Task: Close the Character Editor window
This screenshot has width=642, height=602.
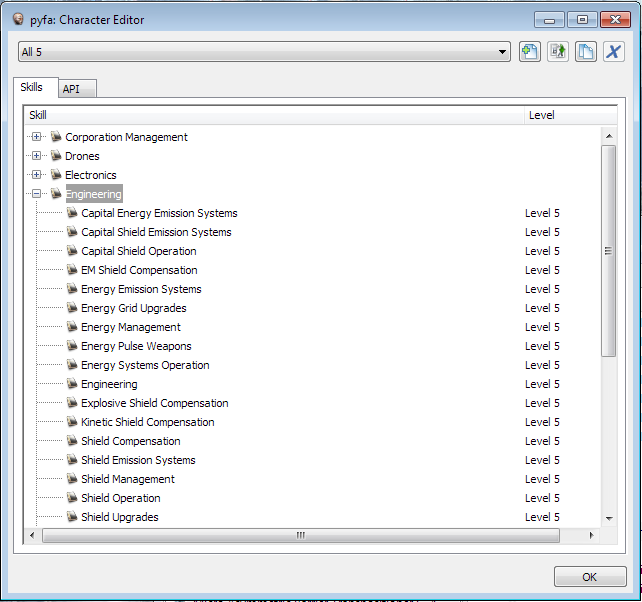Action: point(615,20)
